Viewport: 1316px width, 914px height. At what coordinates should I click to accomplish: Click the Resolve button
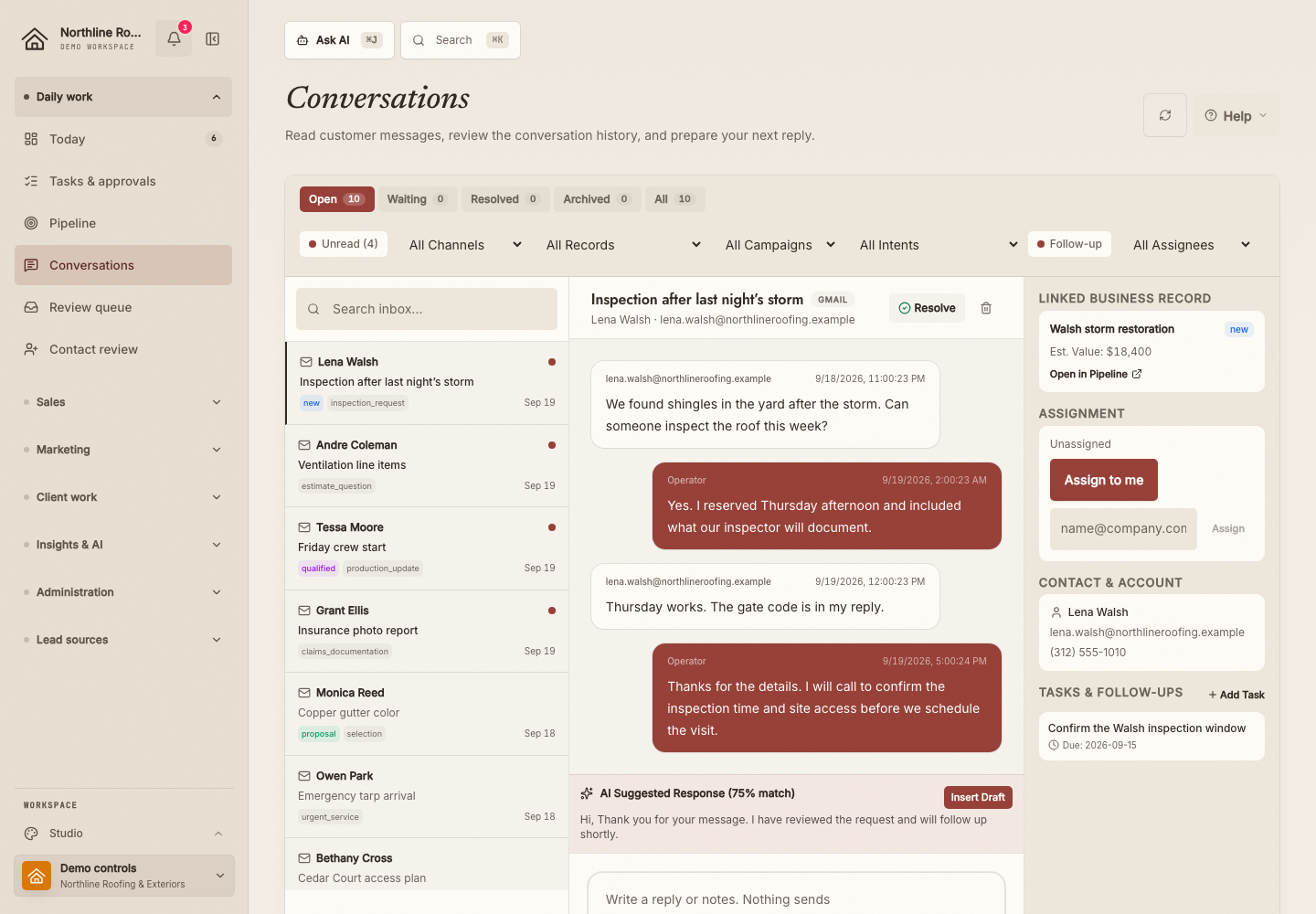pyautogui.click(x=927, y=308)
